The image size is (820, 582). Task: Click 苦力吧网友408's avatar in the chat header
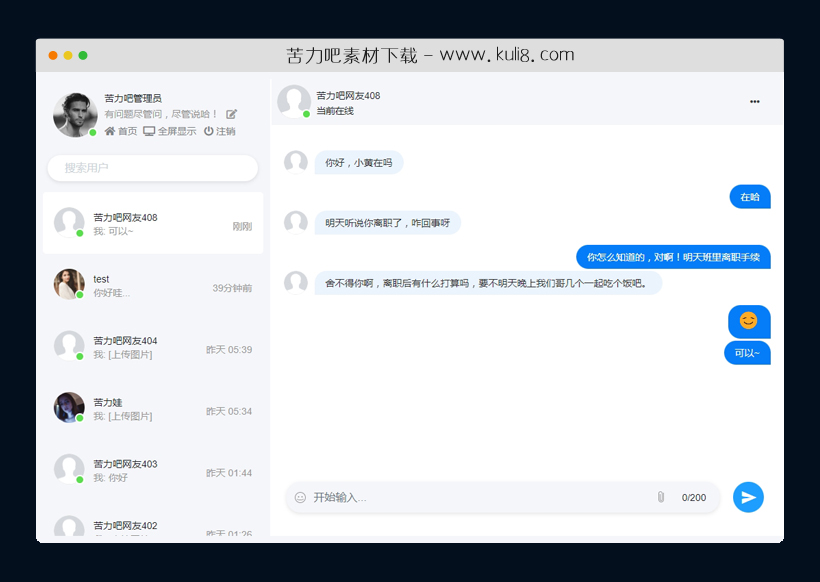click(x=293, y=101)
